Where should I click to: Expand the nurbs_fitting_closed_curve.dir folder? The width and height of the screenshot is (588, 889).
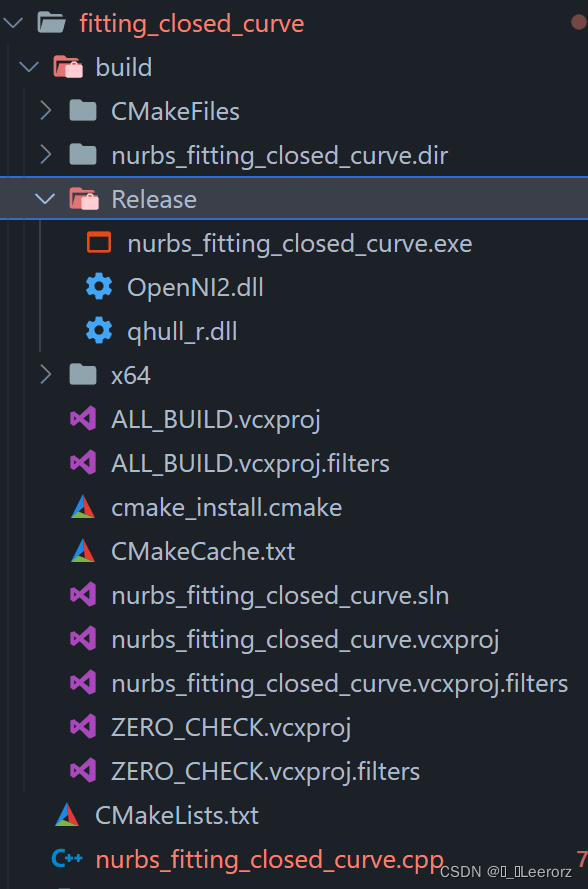[x=44, y=155]
